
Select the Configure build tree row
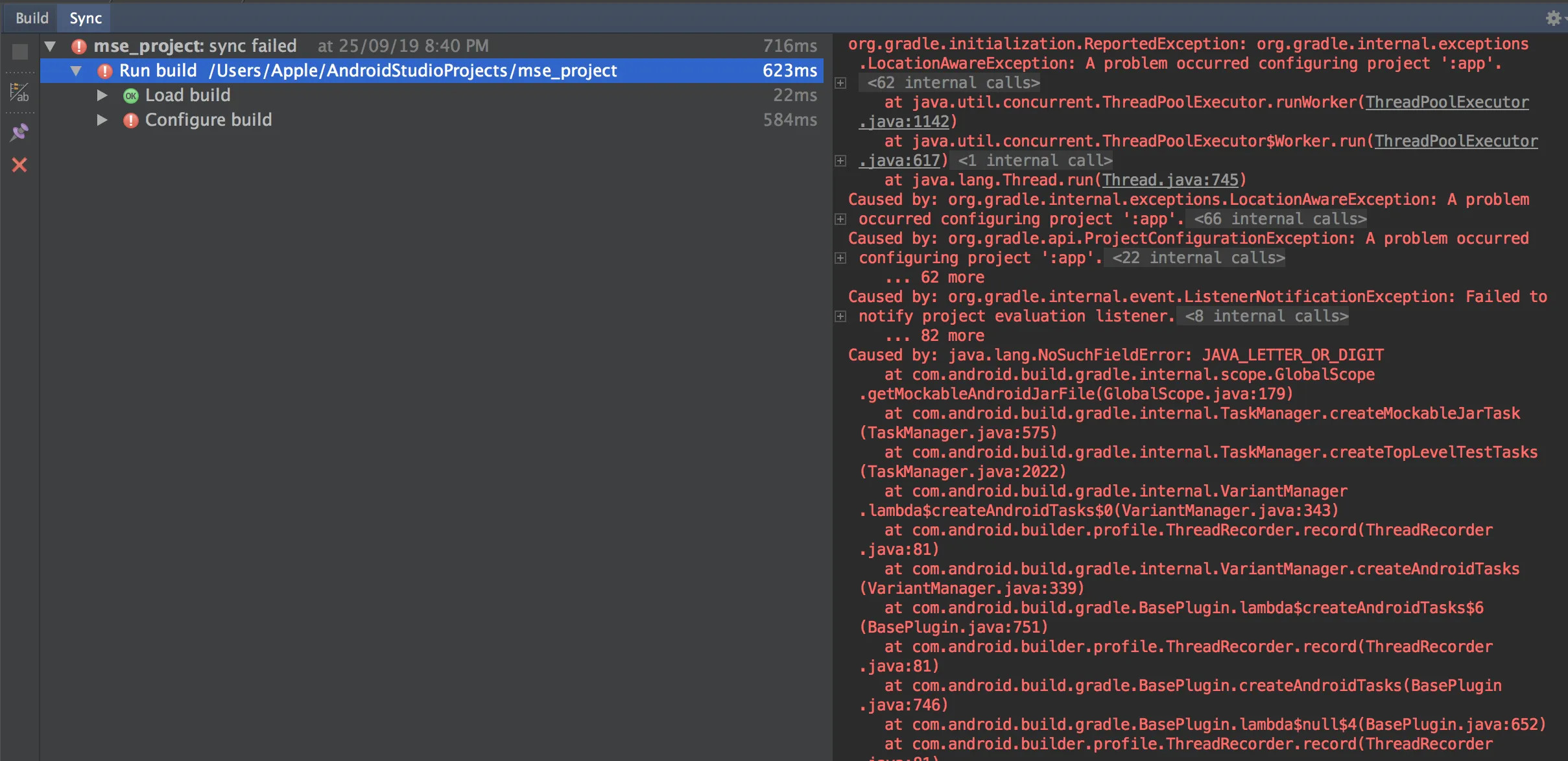tap(208, 120)
